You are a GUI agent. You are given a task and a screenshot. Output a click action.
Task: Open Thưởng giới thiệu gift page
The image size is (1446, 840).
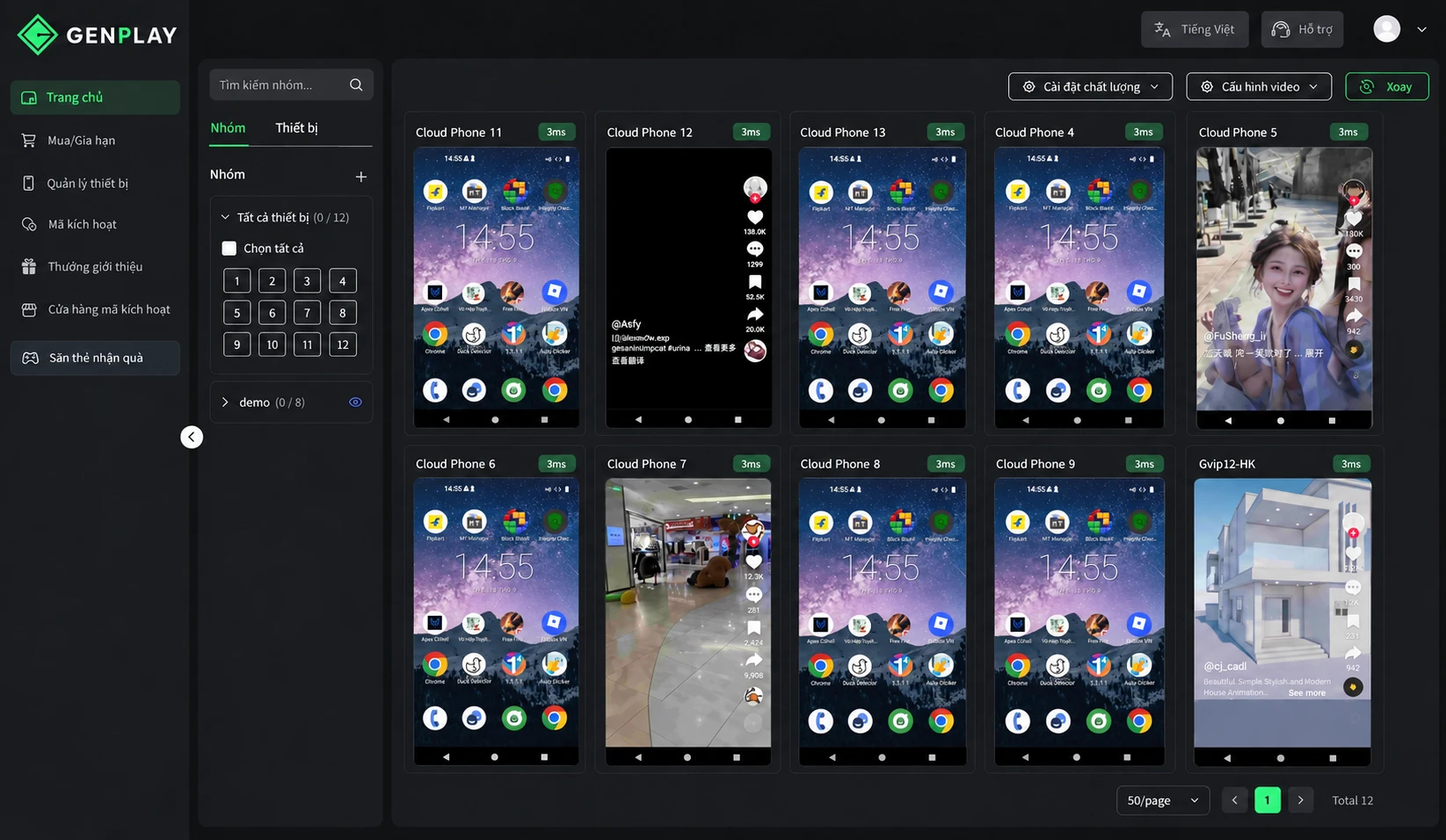[95, 267]
